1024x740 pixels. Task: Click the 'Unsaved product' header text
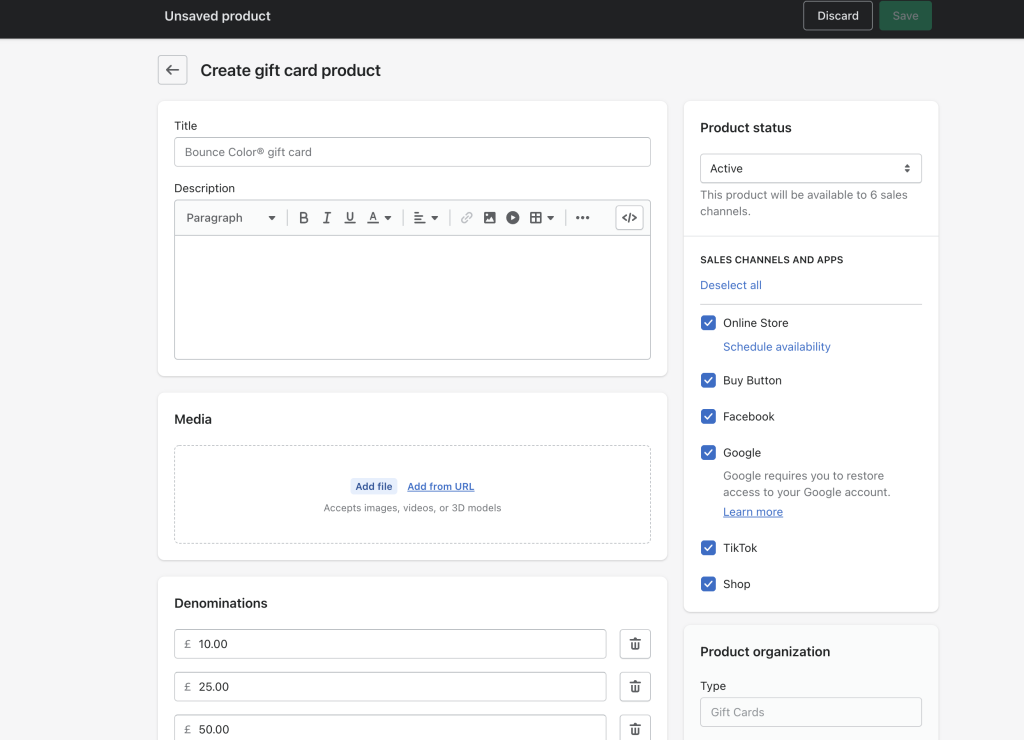pos(217,16)
